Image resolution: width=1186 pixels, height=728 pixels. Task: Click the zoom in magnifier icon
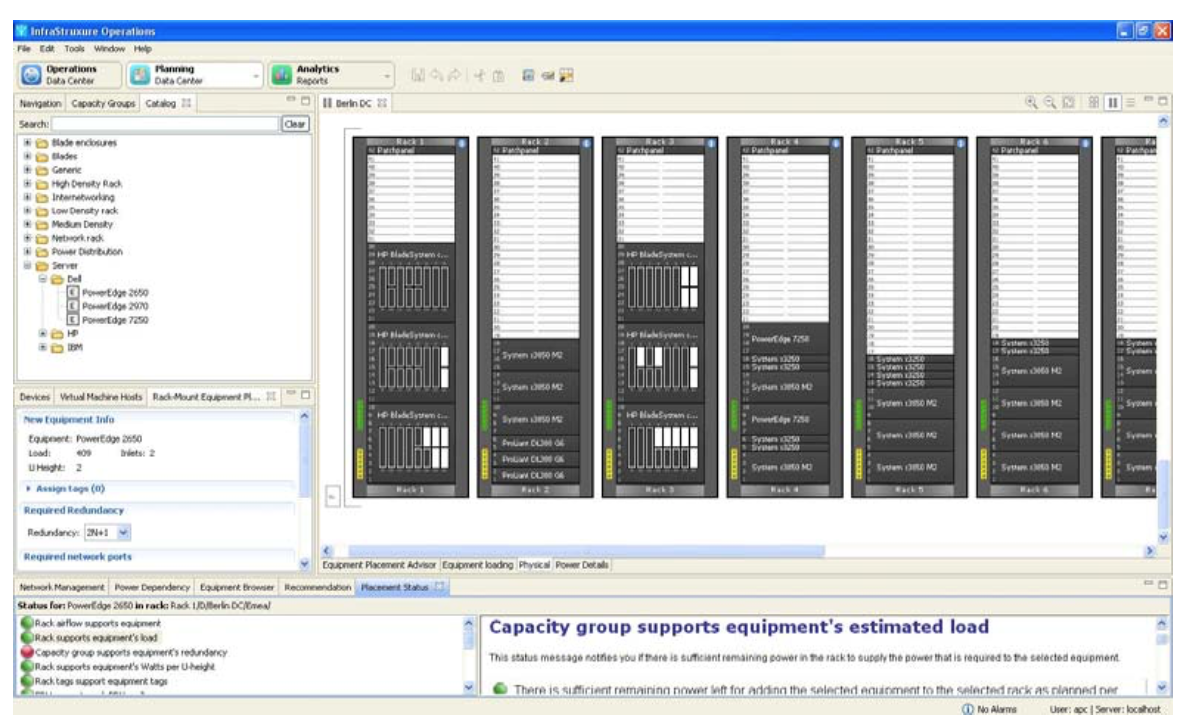[x=1031, y=103]
